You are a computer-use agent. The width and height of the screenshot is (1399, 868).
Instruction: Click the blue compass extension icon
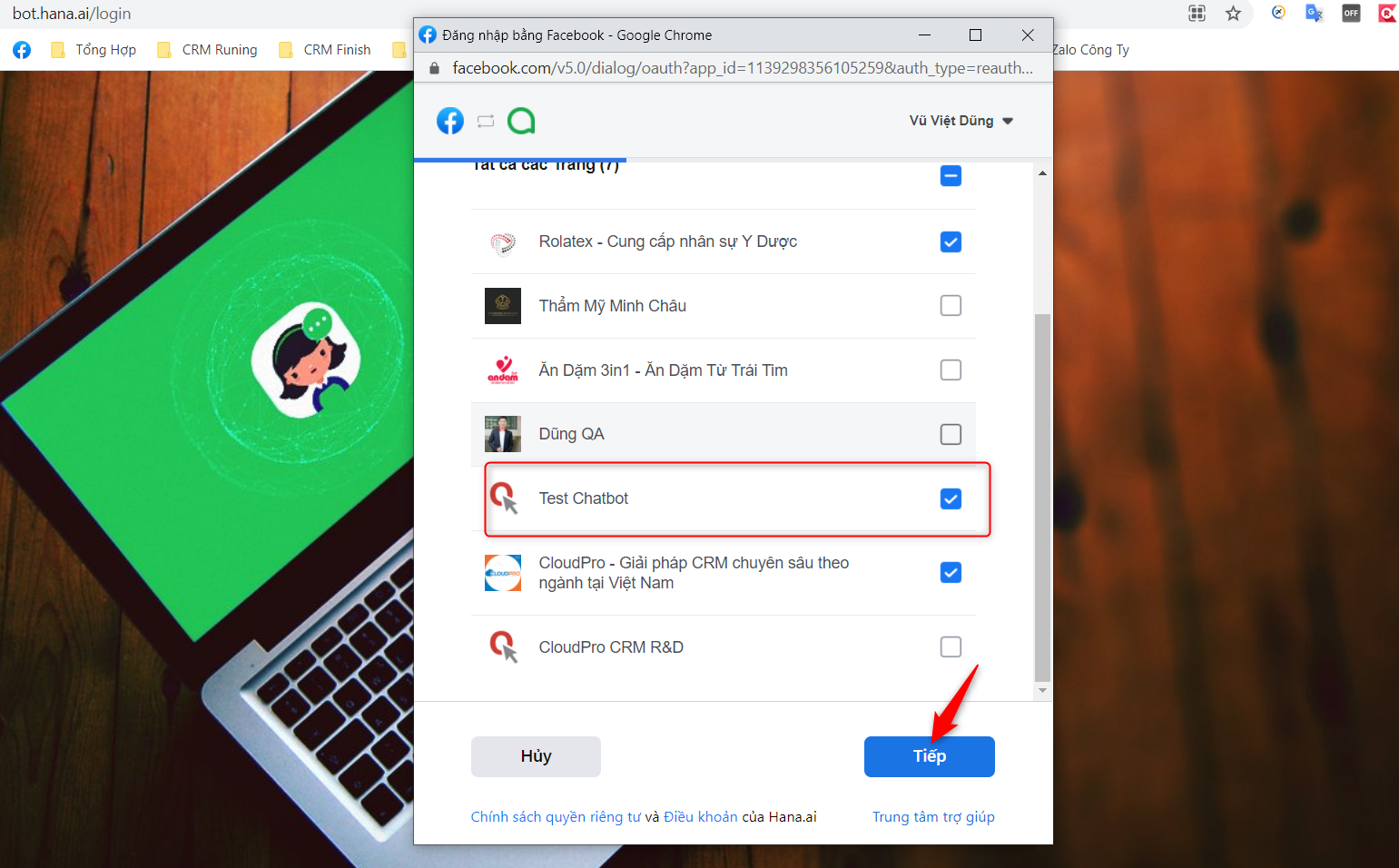(1278, 14)
